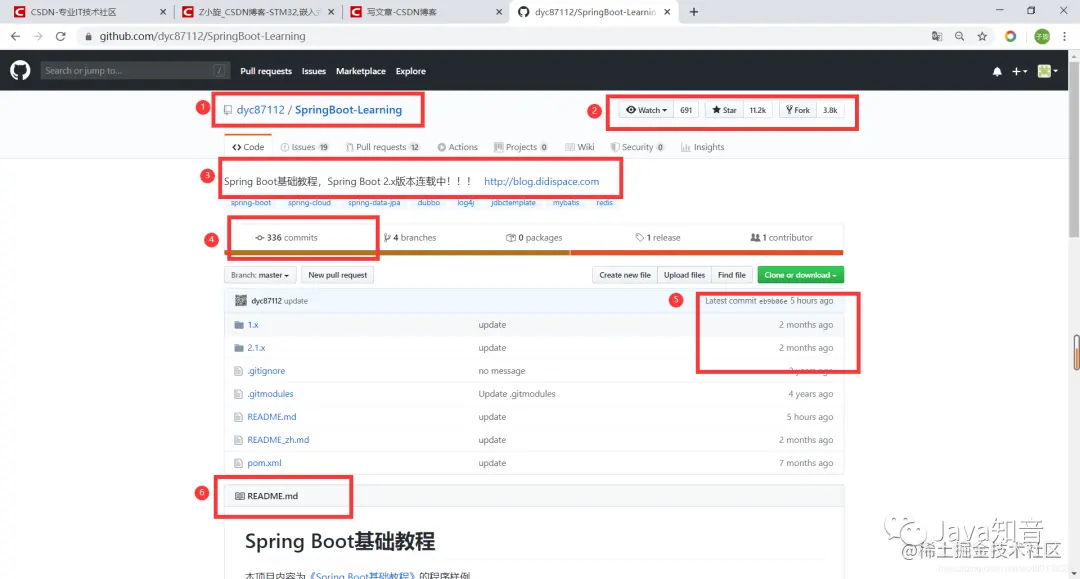
Task: Click the translate page icon
Action: point(937,36)
